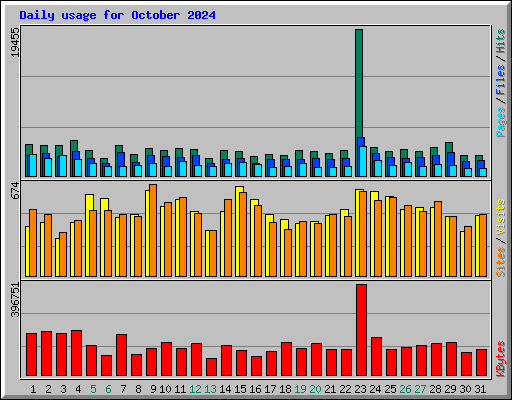Image resolution: width=512 pixels, height=400 pixels.
Task: Click the orange Sites bar for day 3
Action: [x=63, y=254]
